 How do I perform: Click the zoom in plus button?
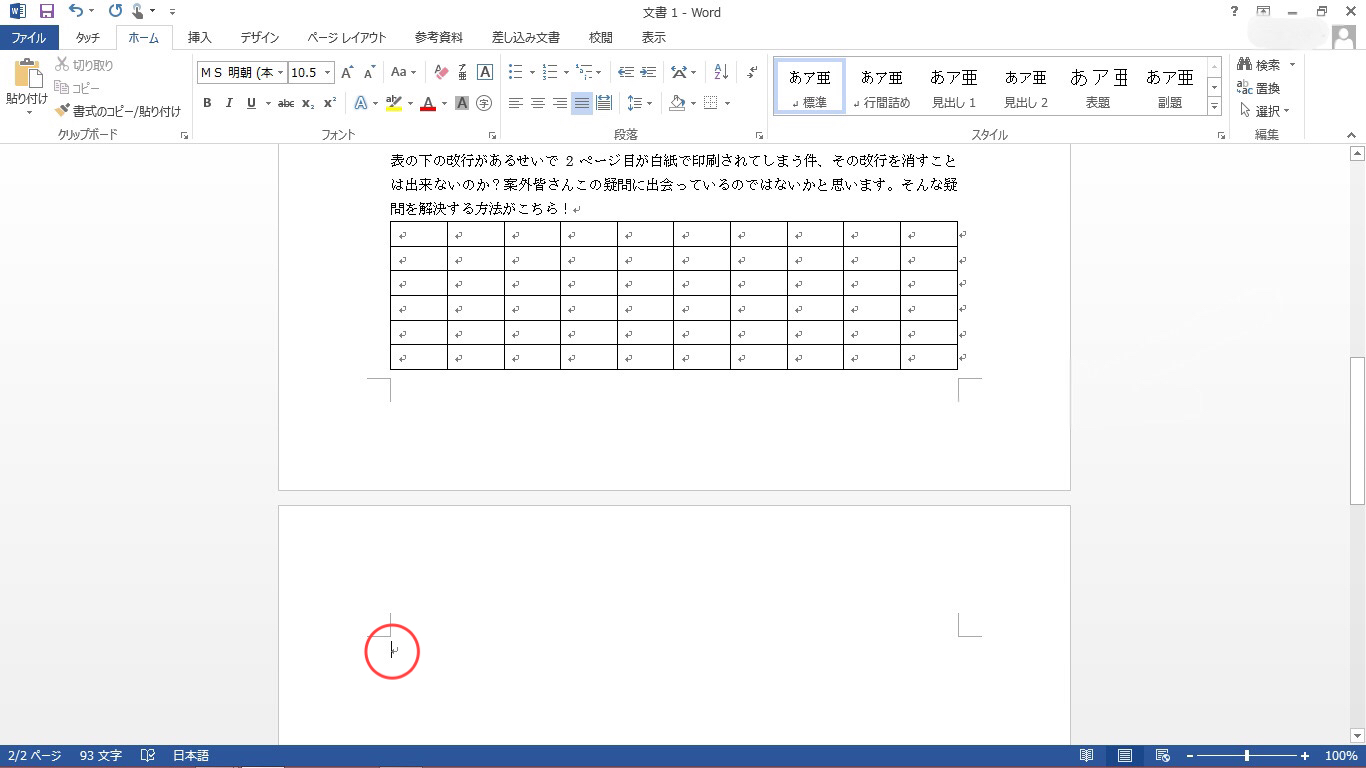(x=1305, y=756)
